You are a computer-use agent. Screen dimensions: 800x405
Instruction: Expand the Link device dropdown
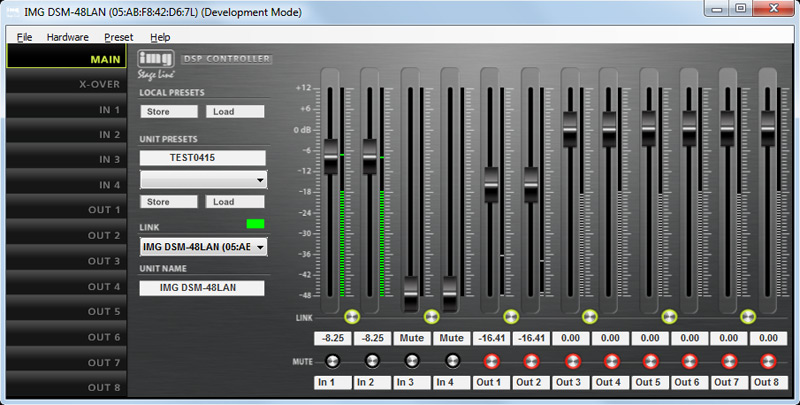[260, 246]
